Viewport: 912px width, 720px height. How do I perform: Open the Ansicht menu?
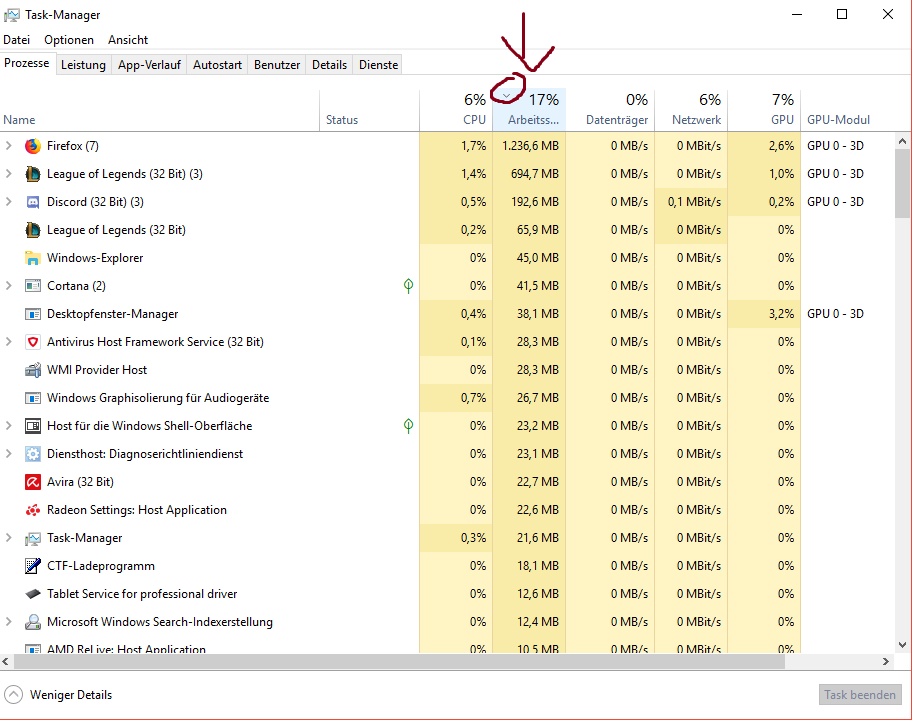(x=128, y=40)
